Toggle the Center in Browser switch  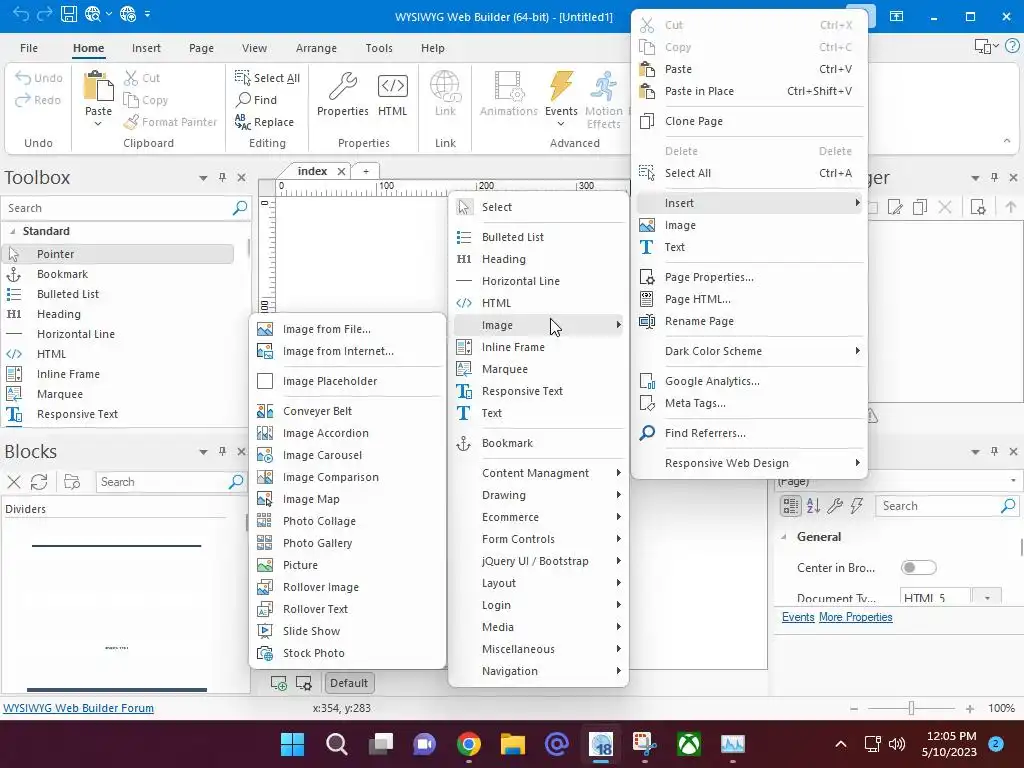pos(918,568)
